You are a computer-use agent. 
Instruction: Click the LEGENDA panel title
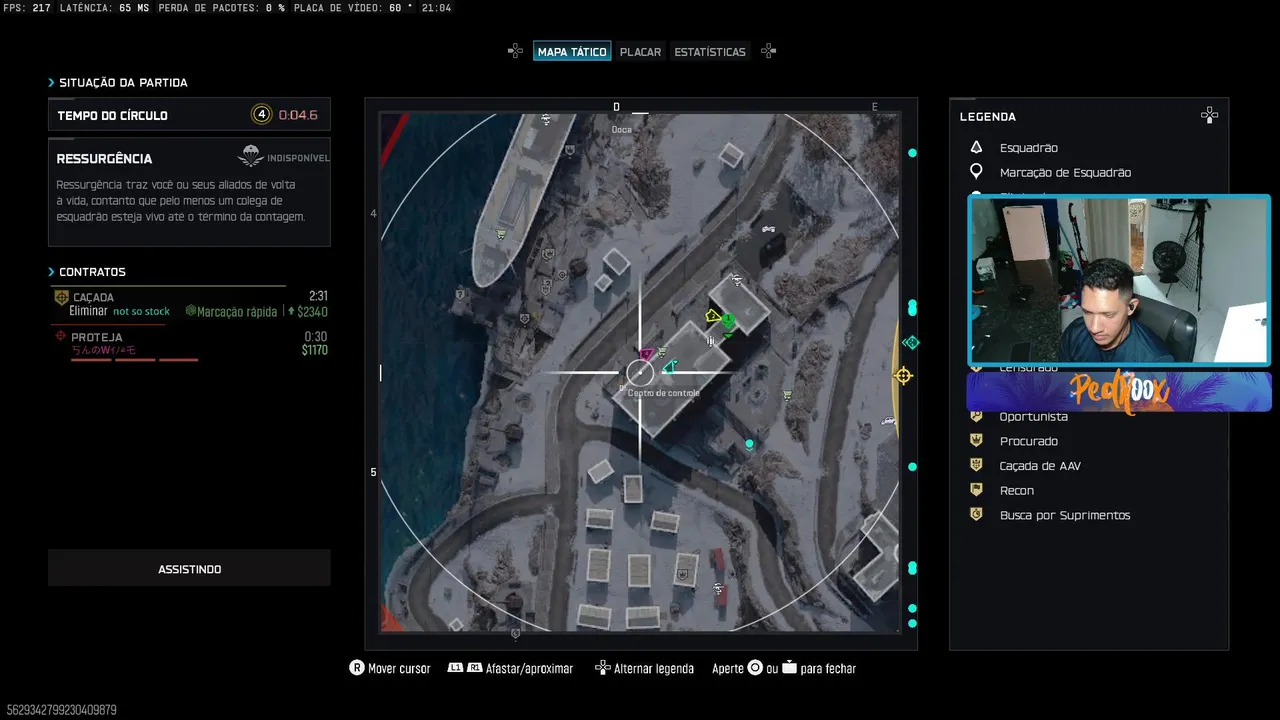[988, 117]
